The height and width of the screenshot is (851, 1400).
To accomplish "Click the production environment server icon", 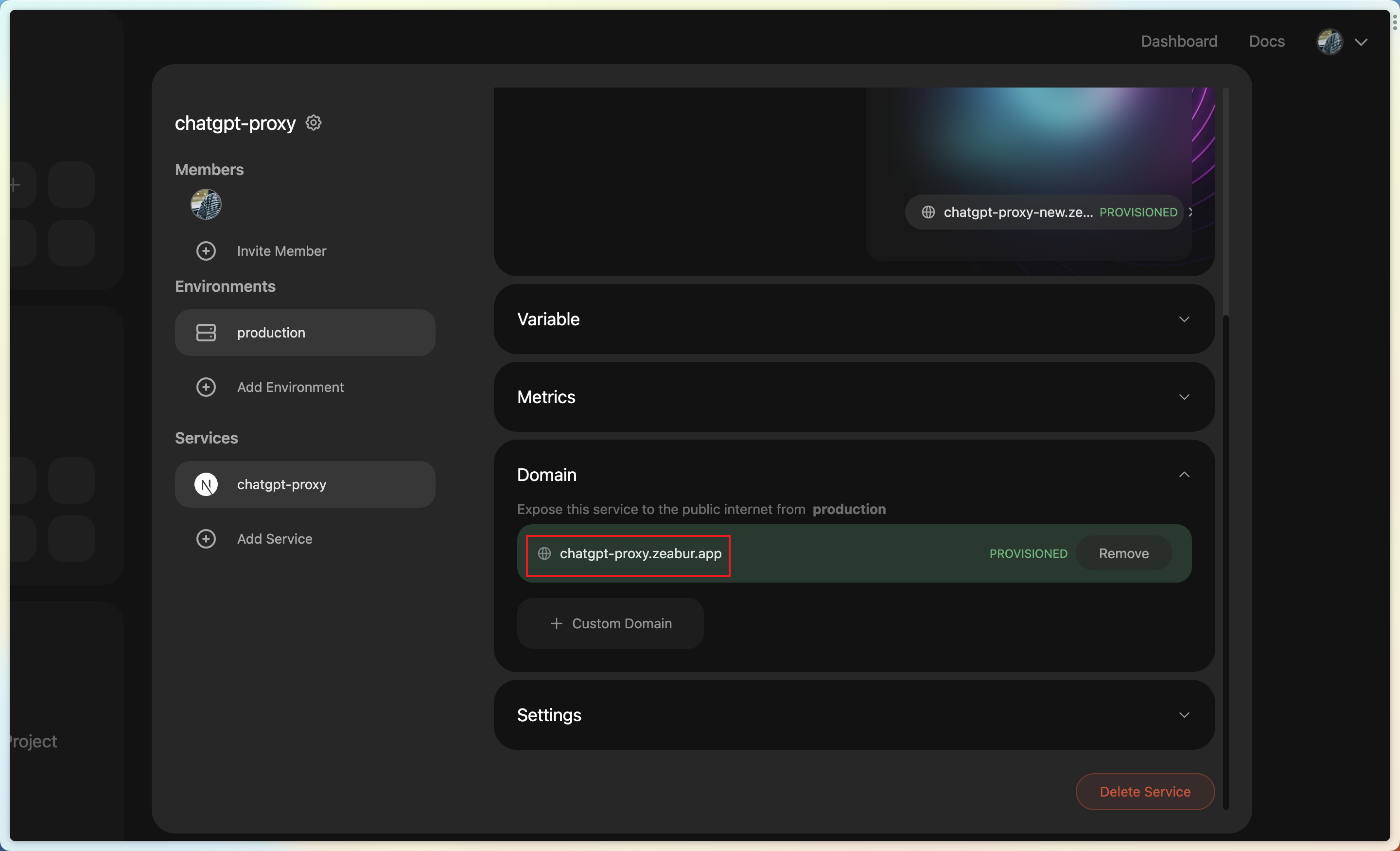I will click(x=206, y=333).
